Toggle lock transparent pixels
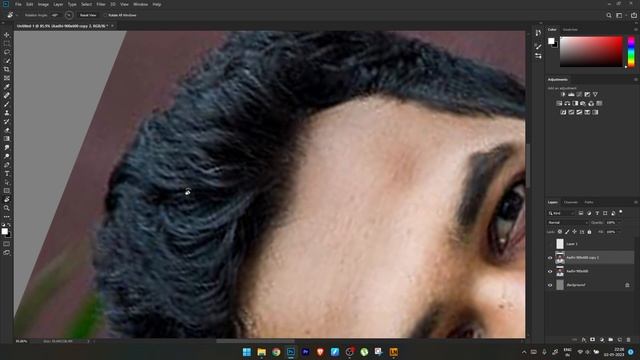 pyautogui.click(x=560, y=232)
